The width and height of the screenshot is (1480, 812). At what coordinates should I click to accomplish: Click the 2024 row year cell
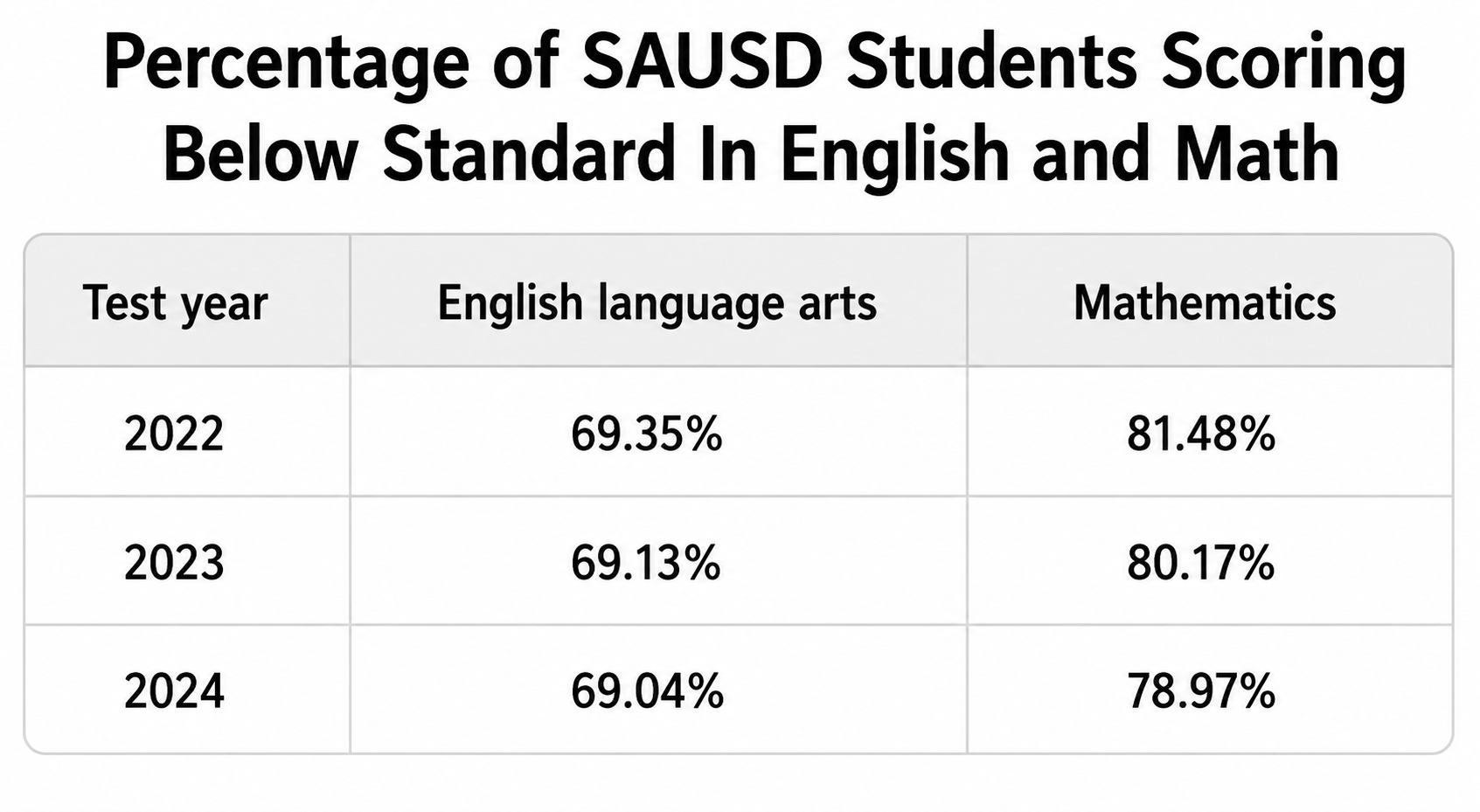click(174, 691)
